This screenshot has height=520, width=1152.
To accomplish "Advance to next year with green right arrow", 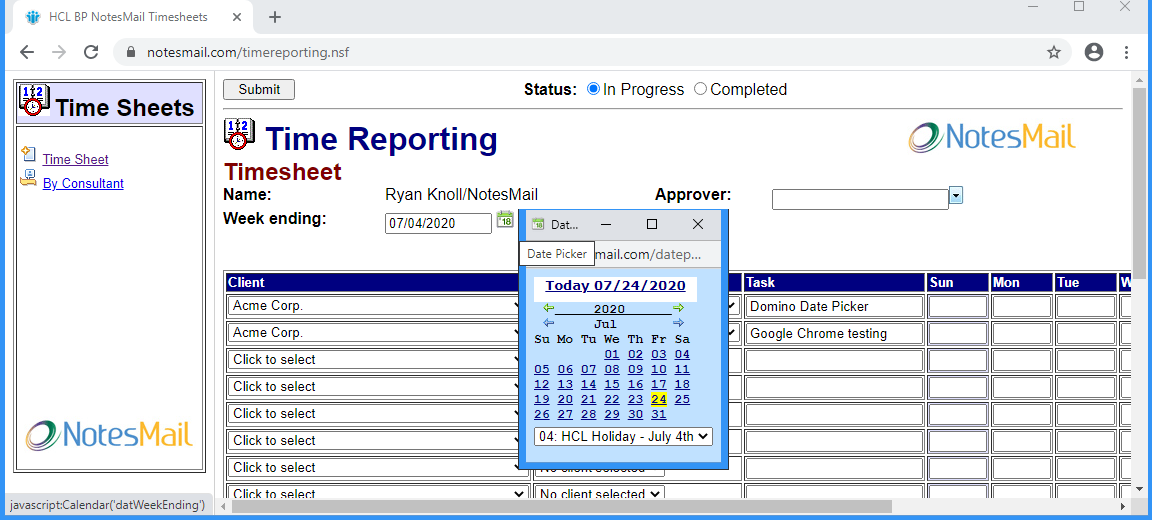I will pyautogui.click(x=678, y=308).
